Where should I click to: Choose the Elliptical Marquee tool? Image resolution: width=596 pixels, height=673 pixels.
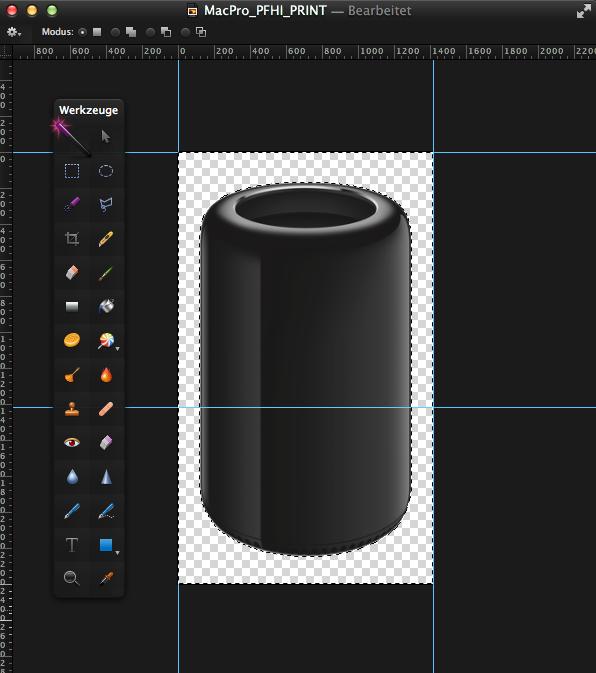coord(106,171)
